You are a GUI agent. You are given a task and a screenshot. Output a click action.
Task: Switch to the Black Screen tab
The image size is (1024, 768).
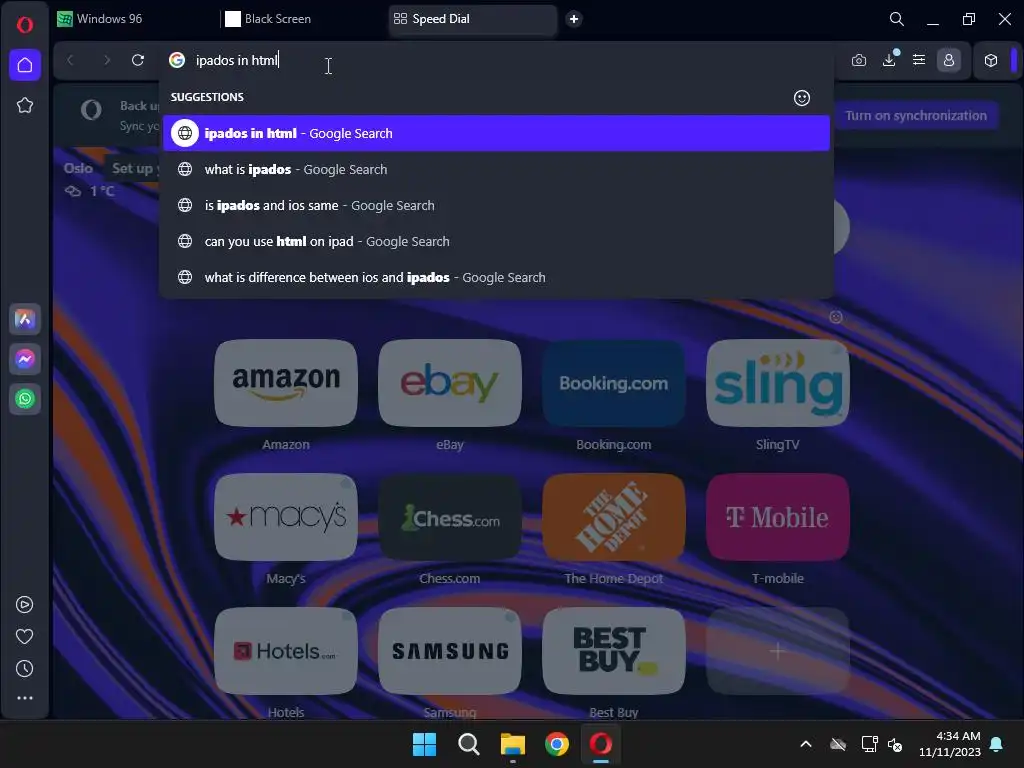pyautogui.click(x=302, y=19)
